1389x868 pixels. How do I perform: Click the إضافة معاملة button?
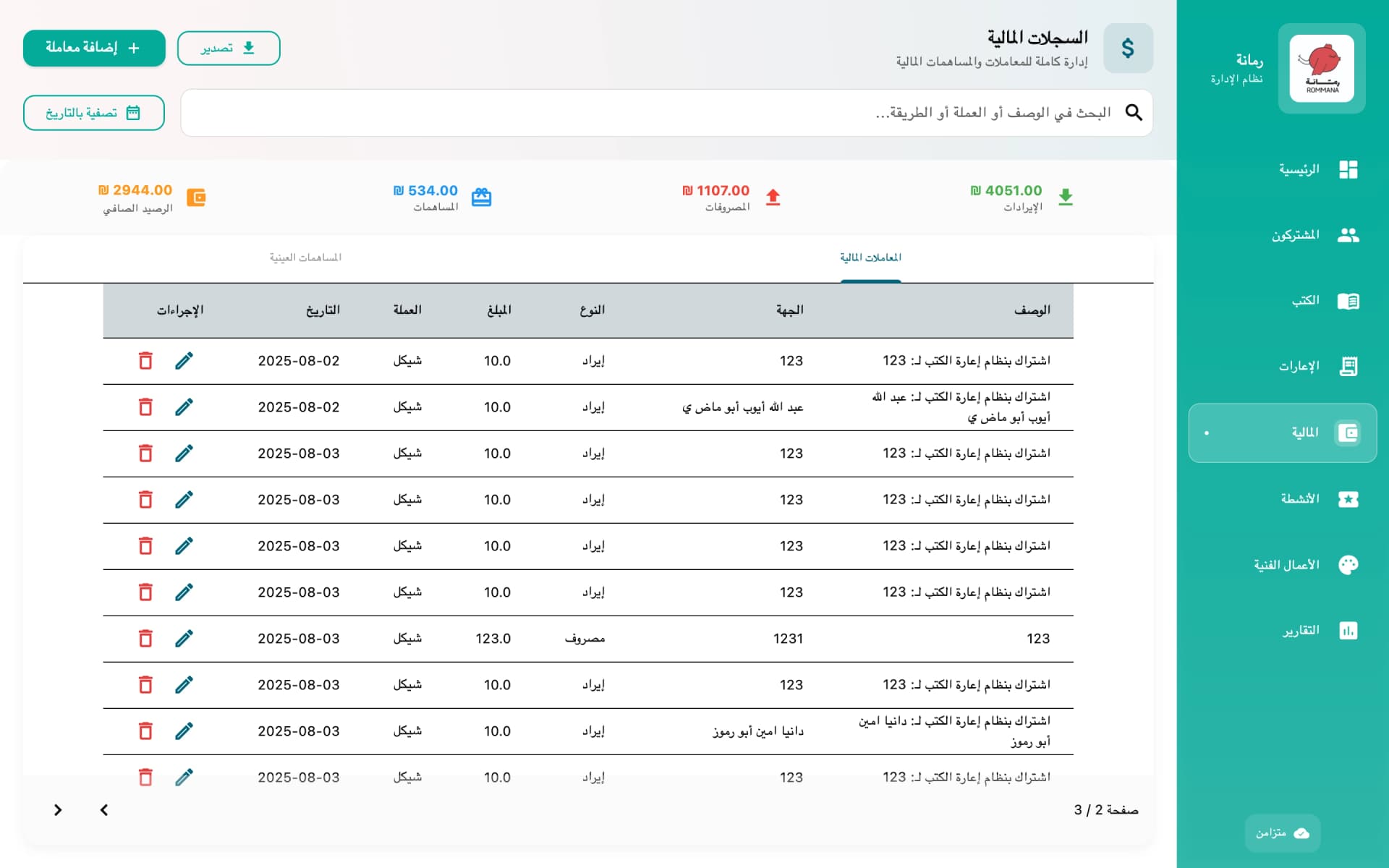[93, 48]
